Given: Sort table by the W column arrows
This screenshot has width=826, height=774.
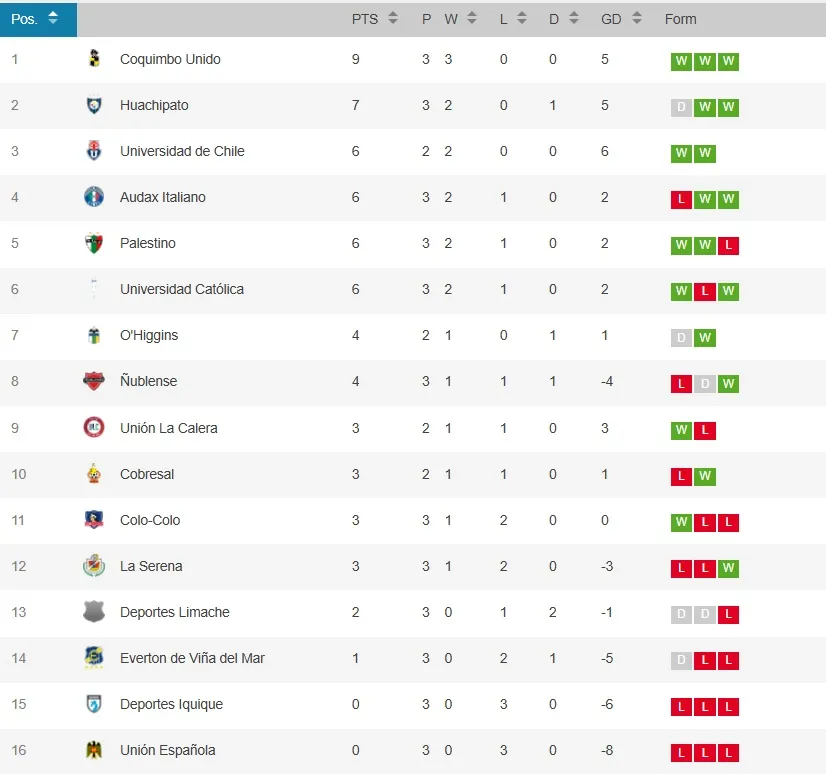Looking at the screenshot, I should coord(472,18).
